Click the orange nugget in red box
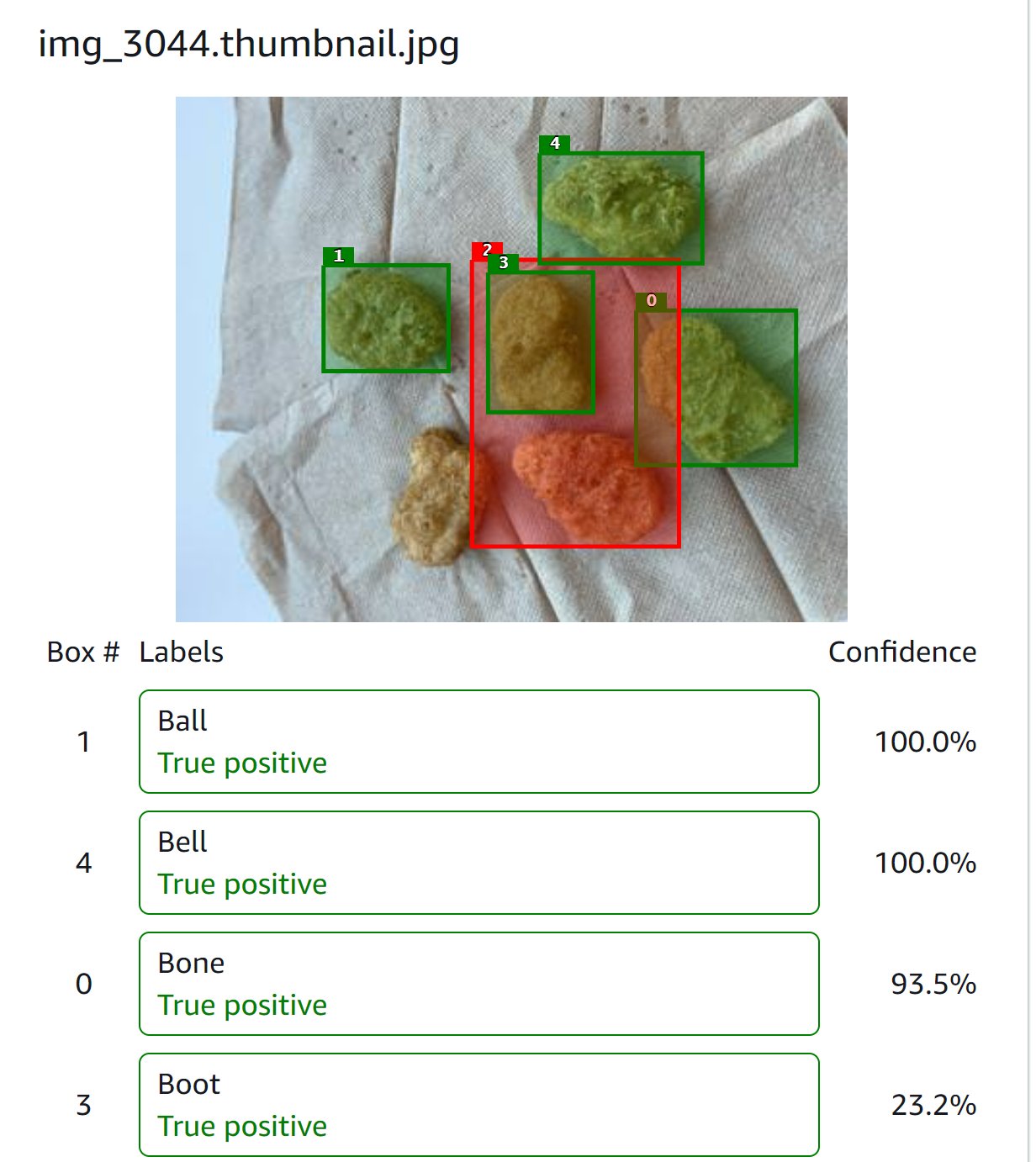The width and height of the screenshot is (1036, 1162). click(x=589, y=486)
